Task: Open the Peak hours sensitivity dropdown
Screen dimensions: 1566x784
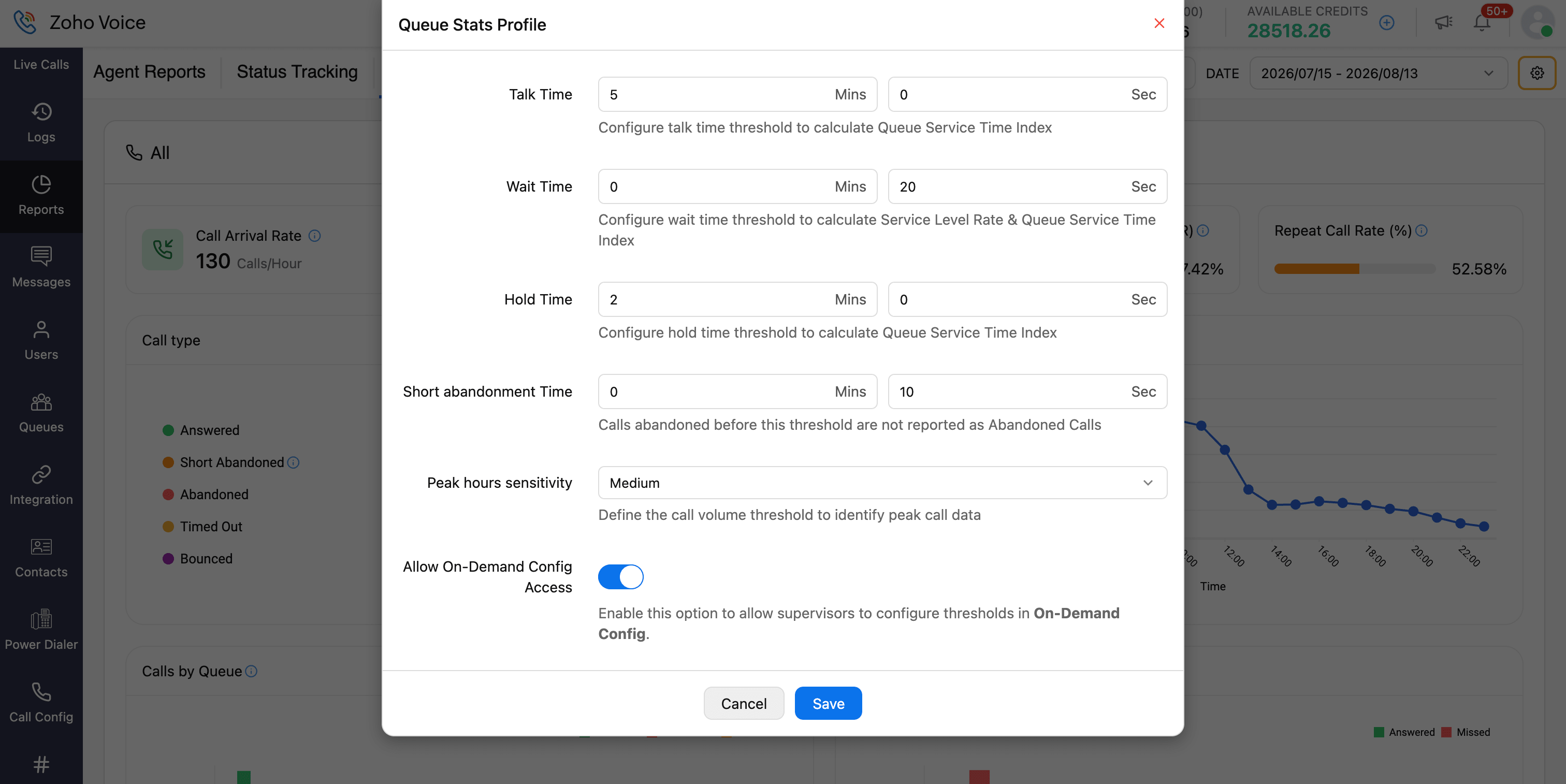Action: tap(882, 483)
